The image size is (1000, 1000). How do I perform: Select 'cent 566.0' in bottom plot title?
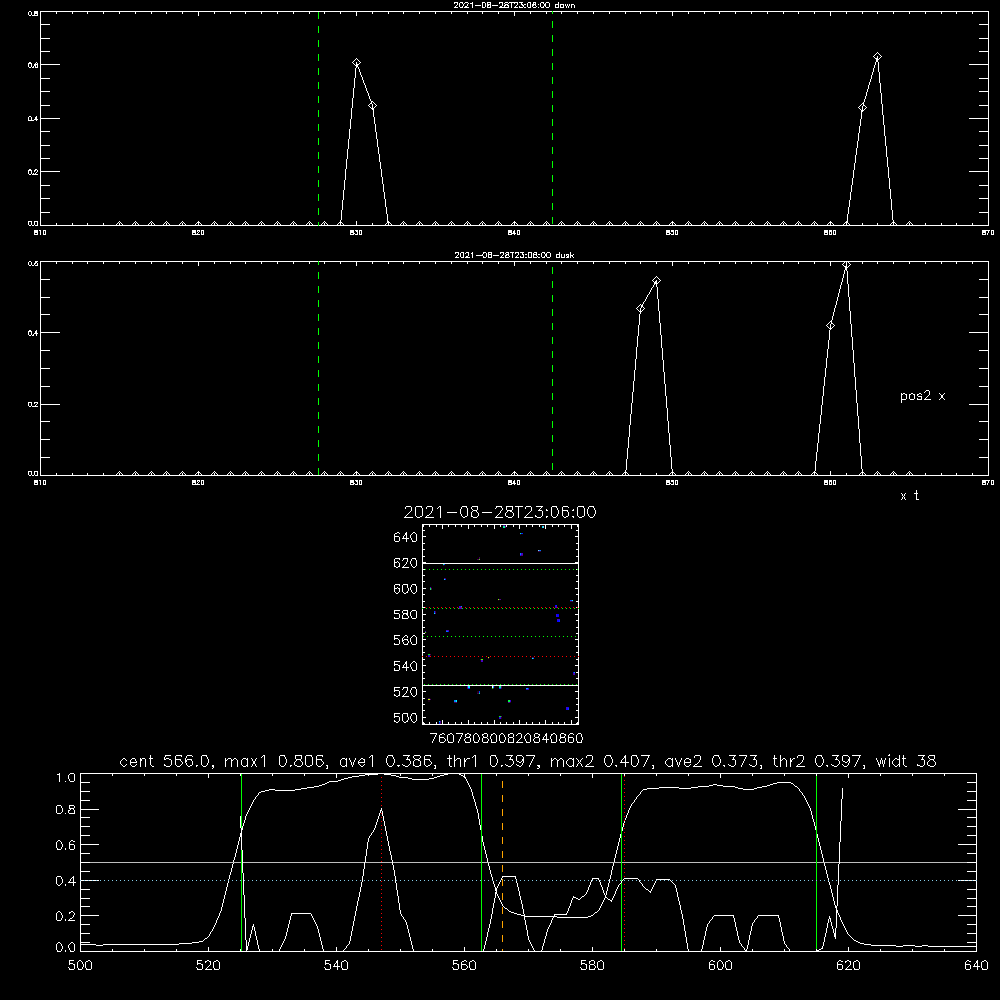tap(165, 761)
